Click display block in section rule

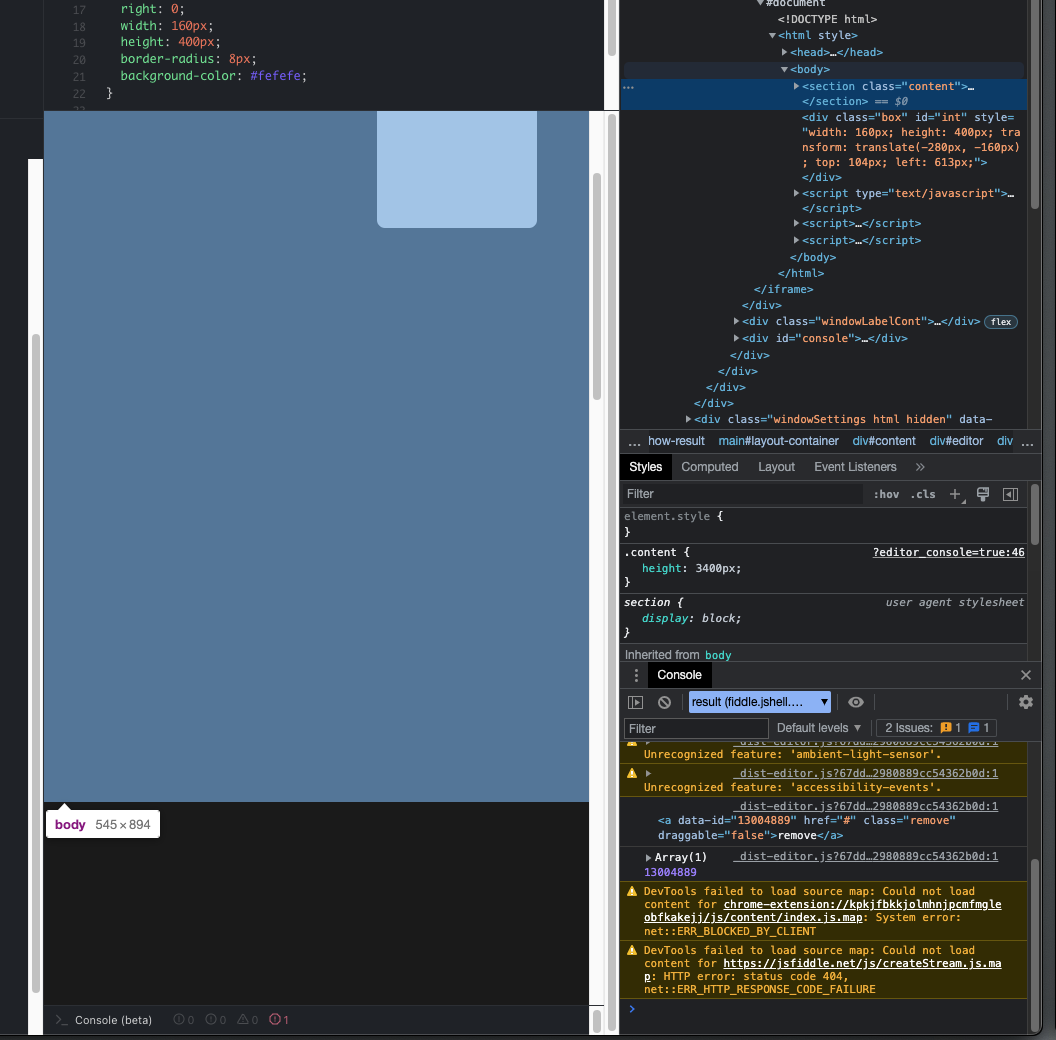691,618
